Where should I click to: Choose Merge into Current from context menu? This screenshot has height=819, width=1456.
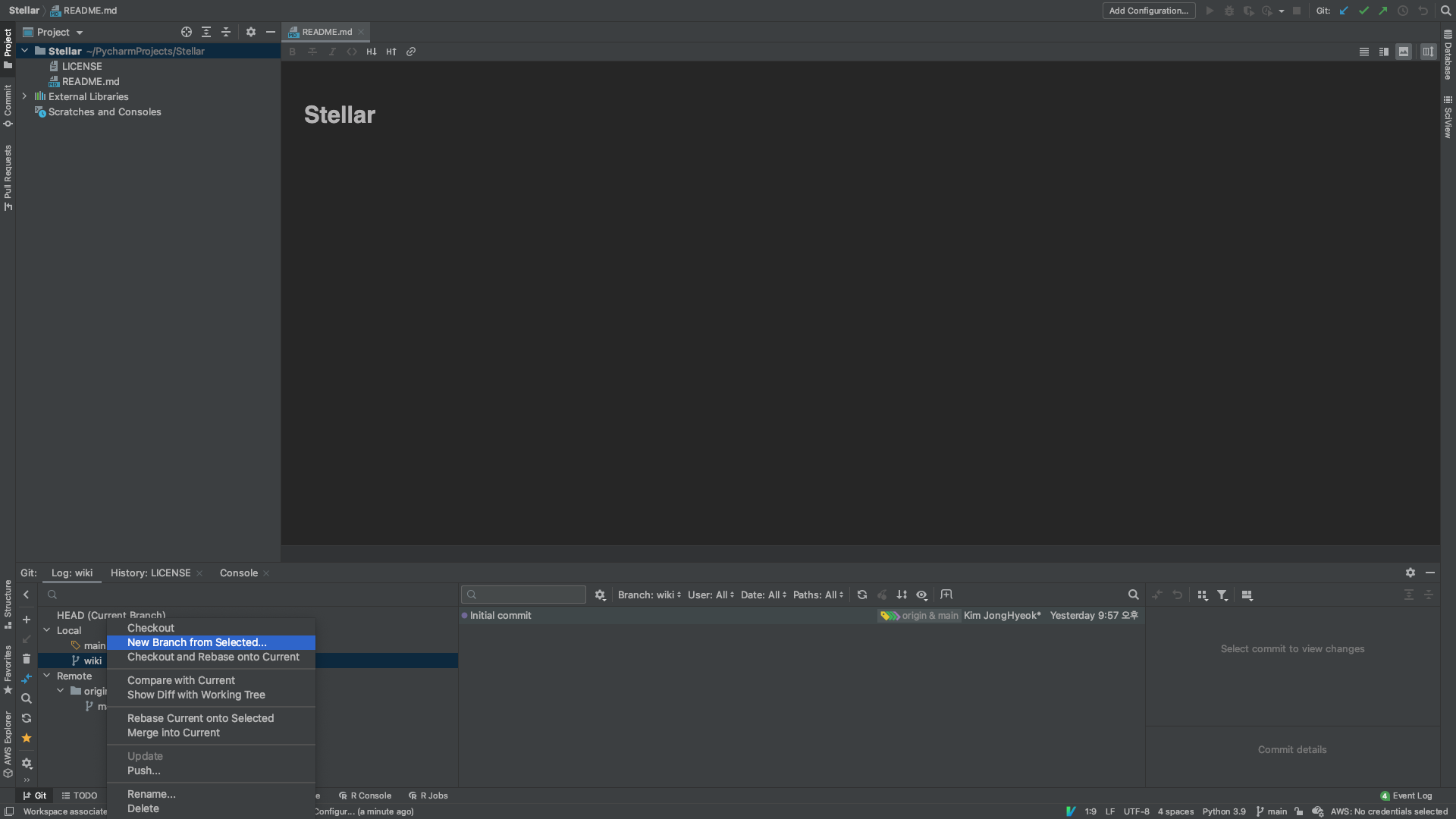(174, 733)
